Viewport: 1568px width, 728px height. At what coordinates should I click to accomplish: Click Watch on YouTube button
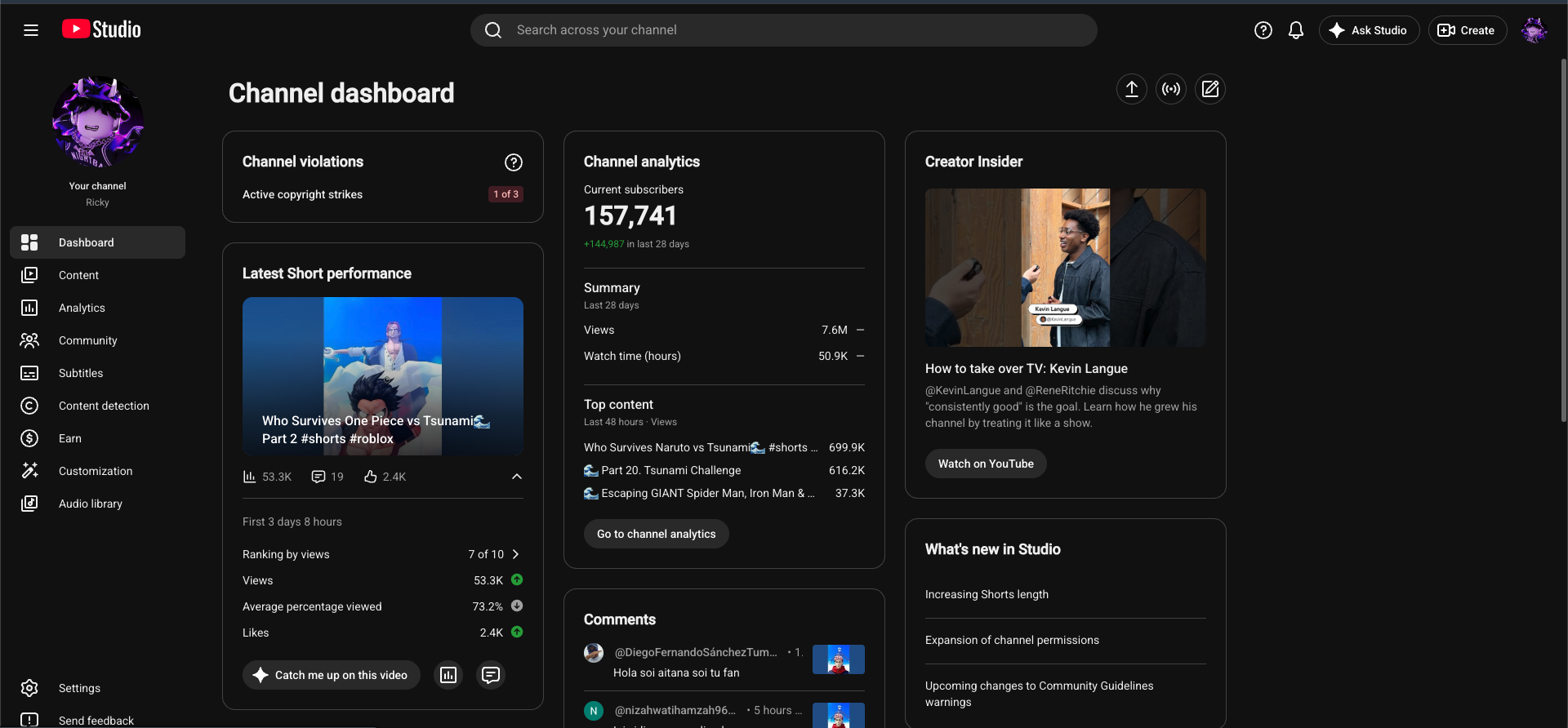(986, 464)
